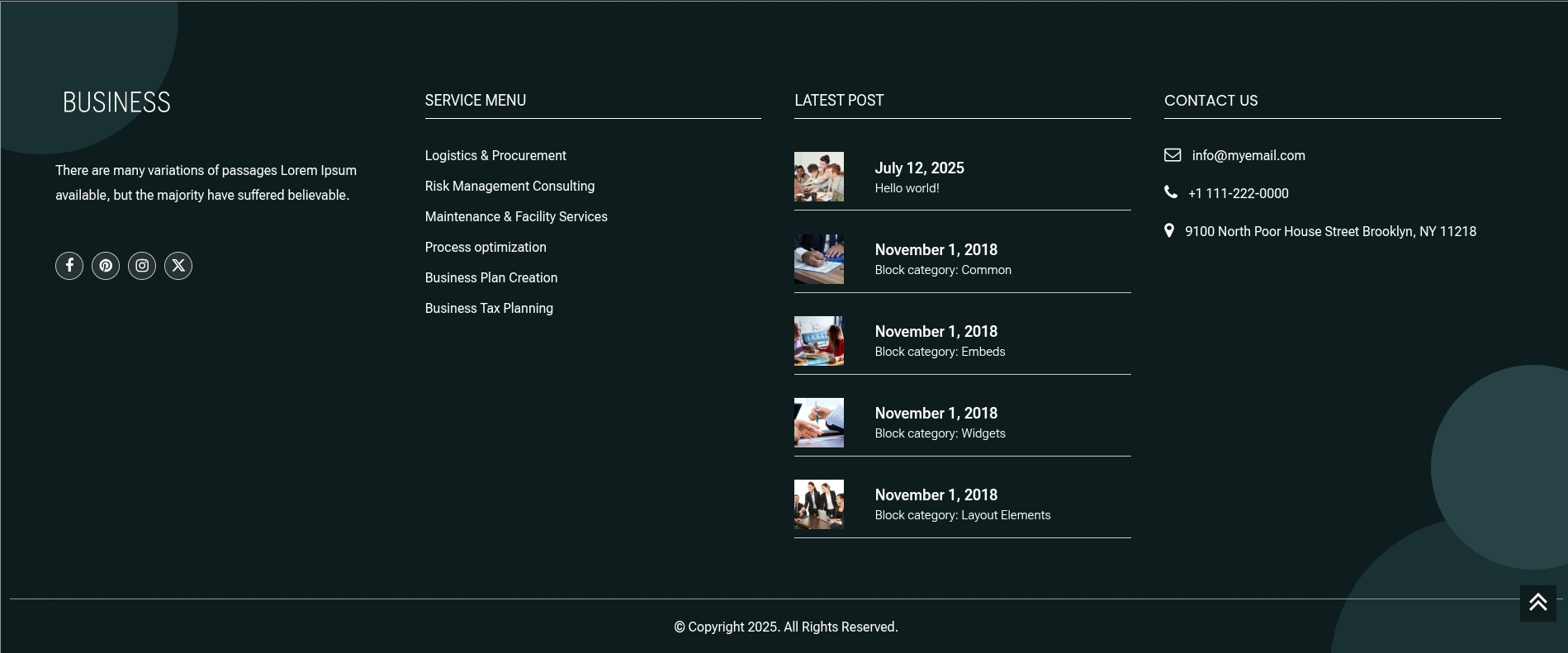
Task: Click the map pin location icon
Action: (x=1169, y=231)
